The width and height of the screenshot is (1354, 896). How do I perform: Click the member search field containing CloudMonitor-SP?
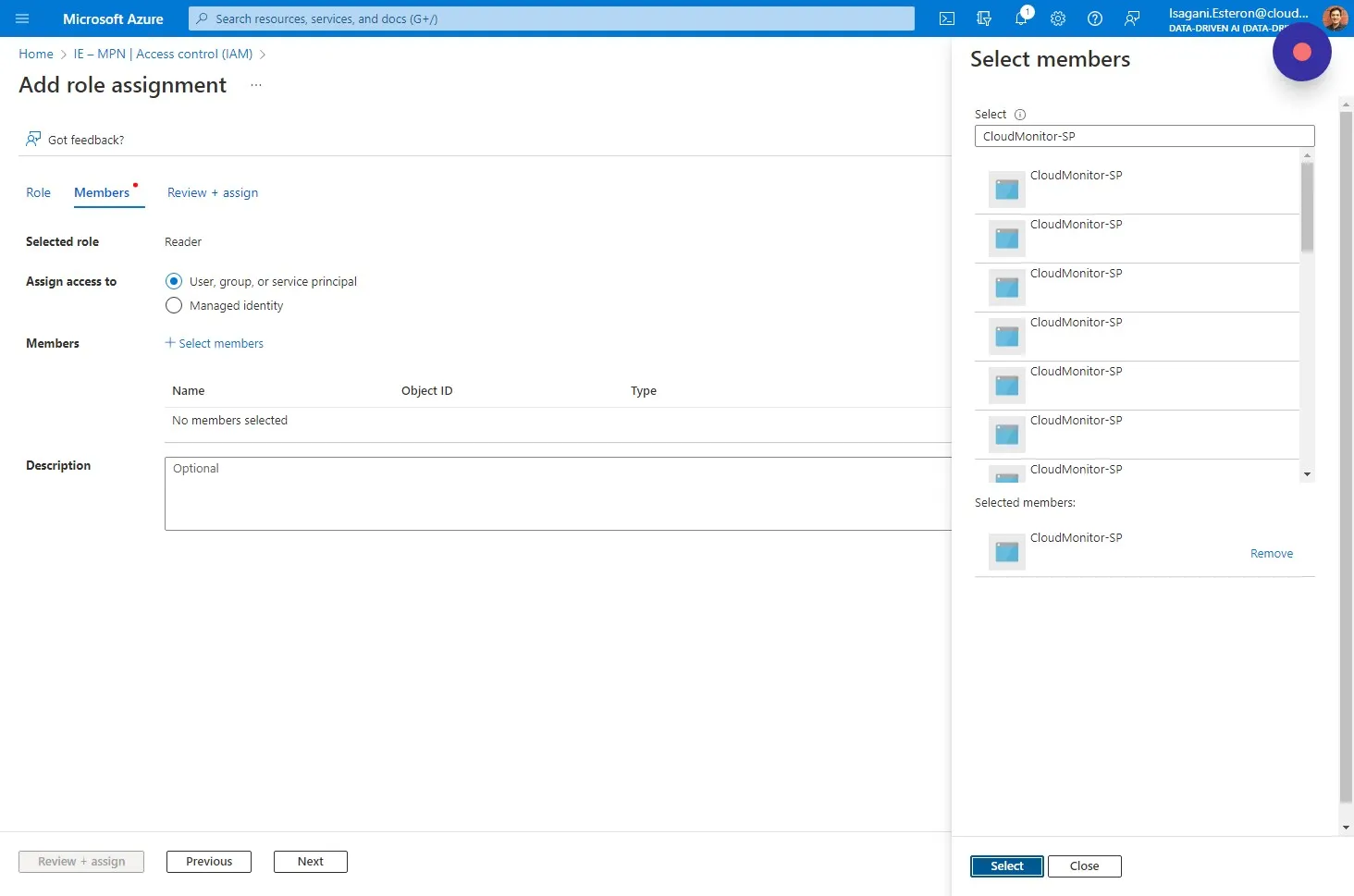click(1144, 136)
